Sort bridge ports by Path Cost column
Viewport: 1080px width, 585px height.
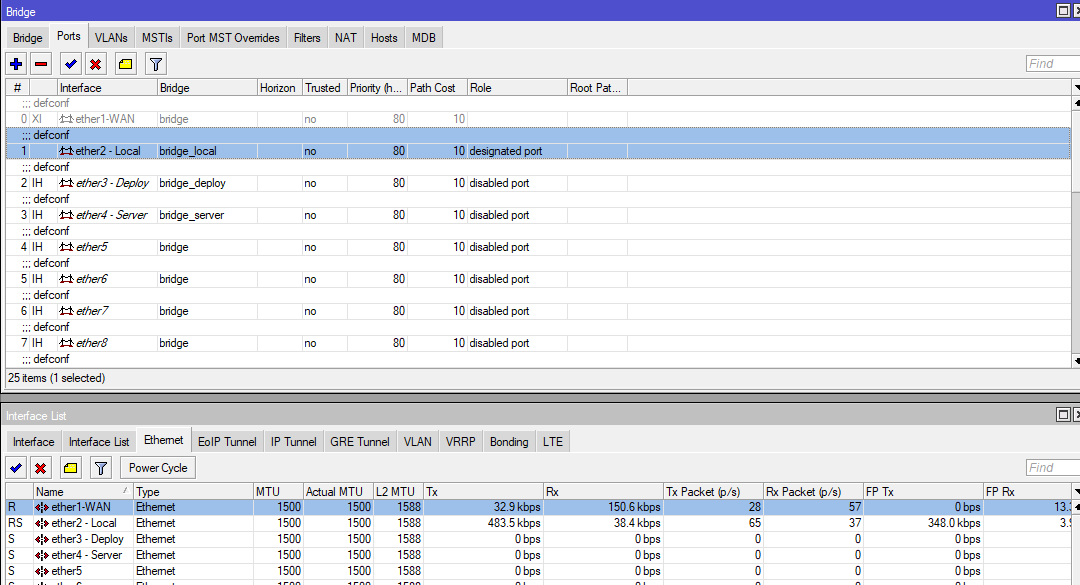(x=437, y=88)
